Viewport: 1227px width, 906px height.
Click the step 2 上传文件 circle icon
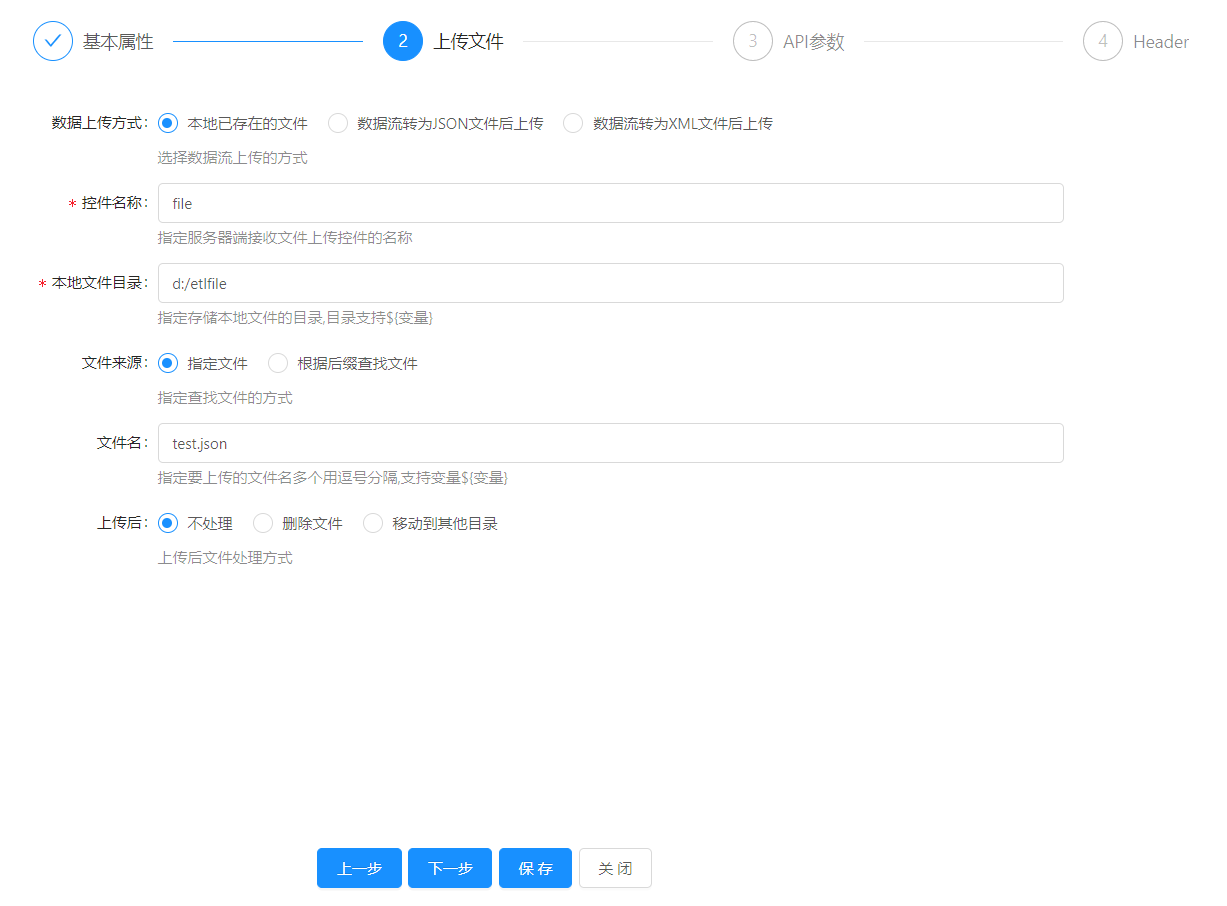point(403,41)
